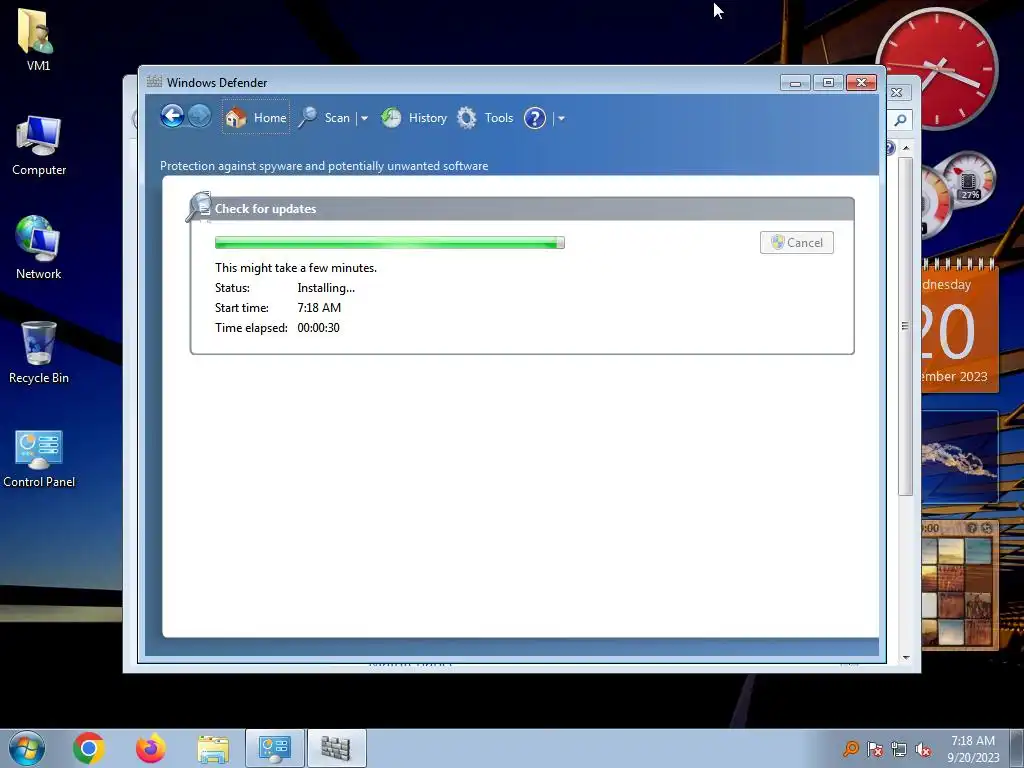Click the background window's search magnifier button

pos(901,120)
